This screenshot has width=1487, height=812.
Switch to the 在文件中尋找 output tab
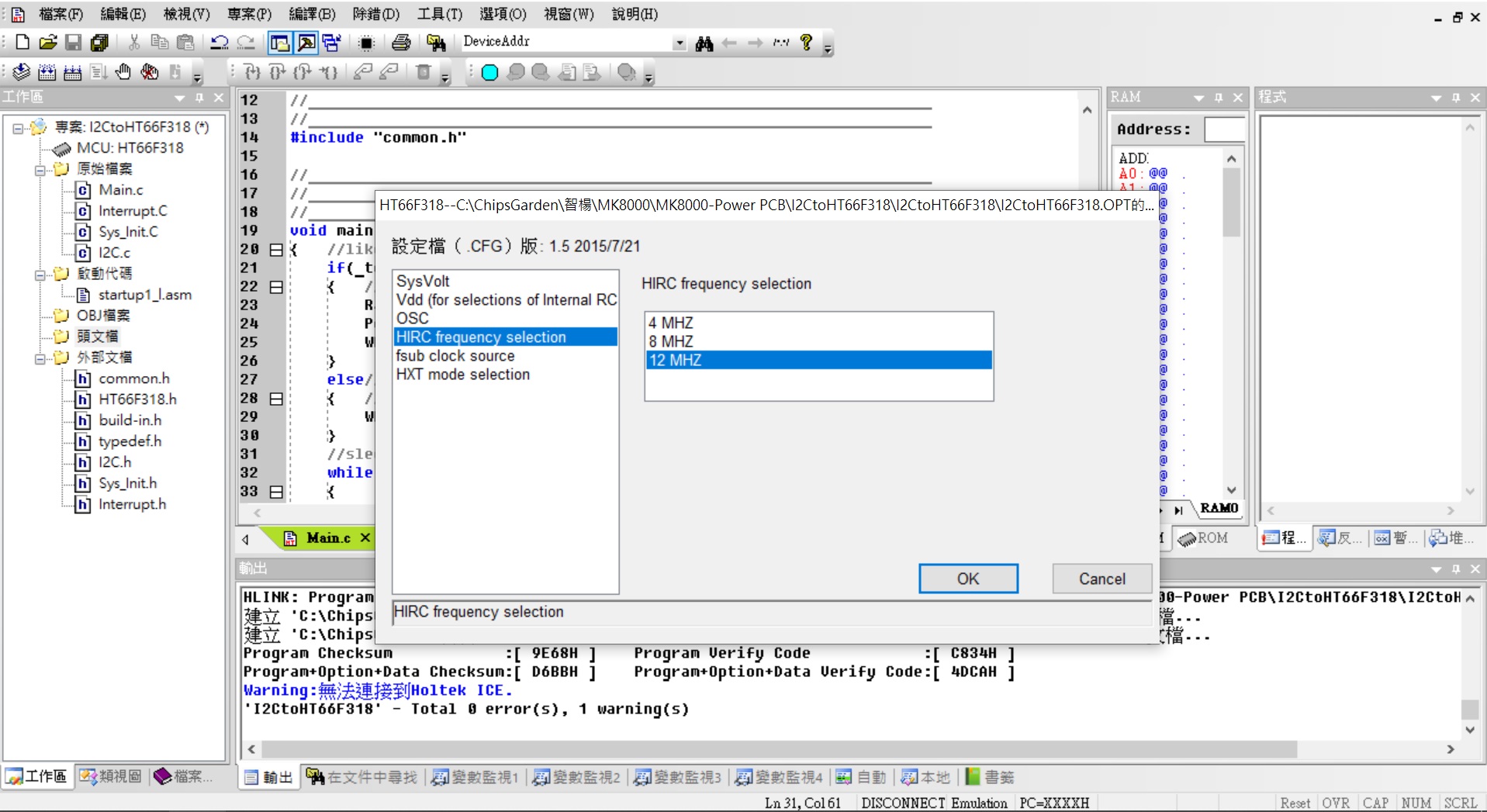(x=362, y=777)
